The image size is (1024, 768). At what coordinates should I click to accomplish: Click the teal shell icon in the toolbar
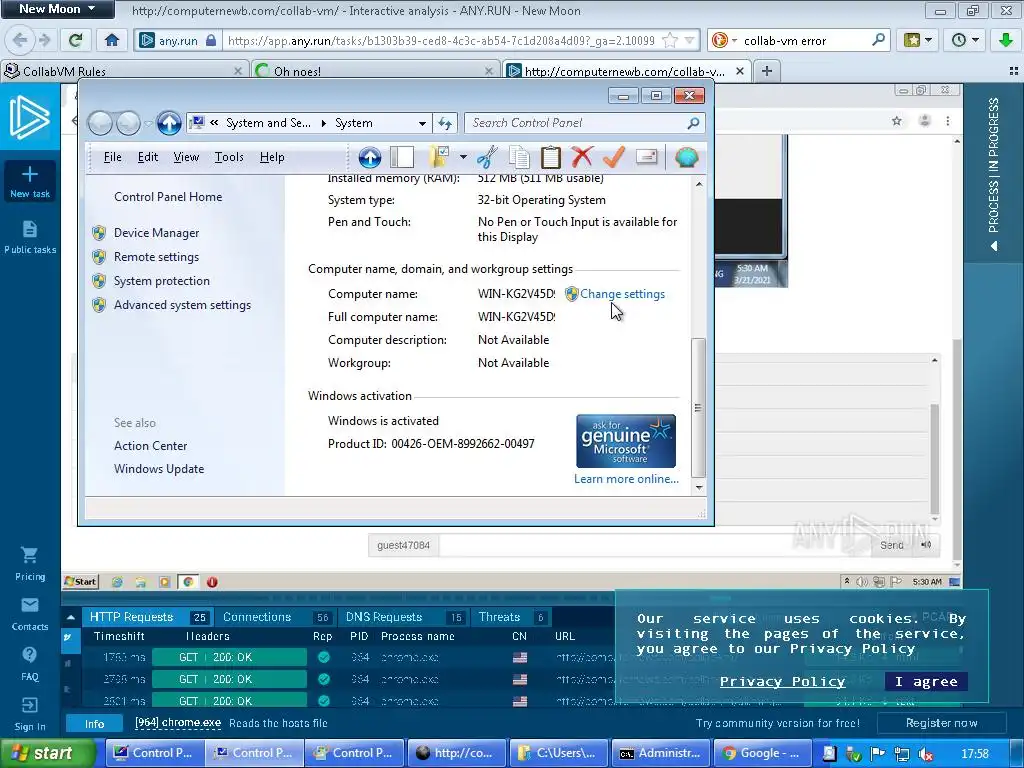click(x=686, y=157)
